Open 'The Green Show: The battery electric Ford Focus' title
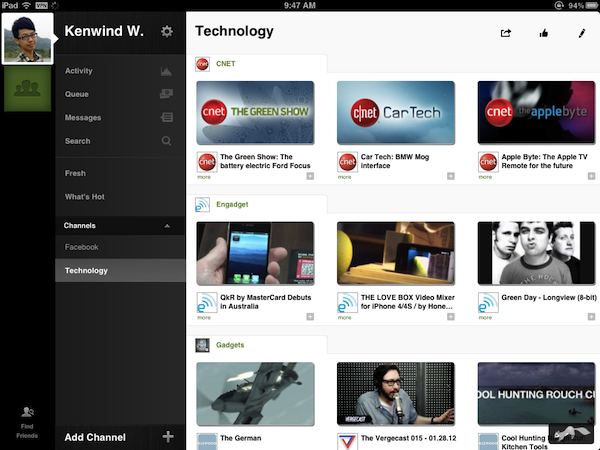Viewport: 600px width, 450px height. [265, 161]
